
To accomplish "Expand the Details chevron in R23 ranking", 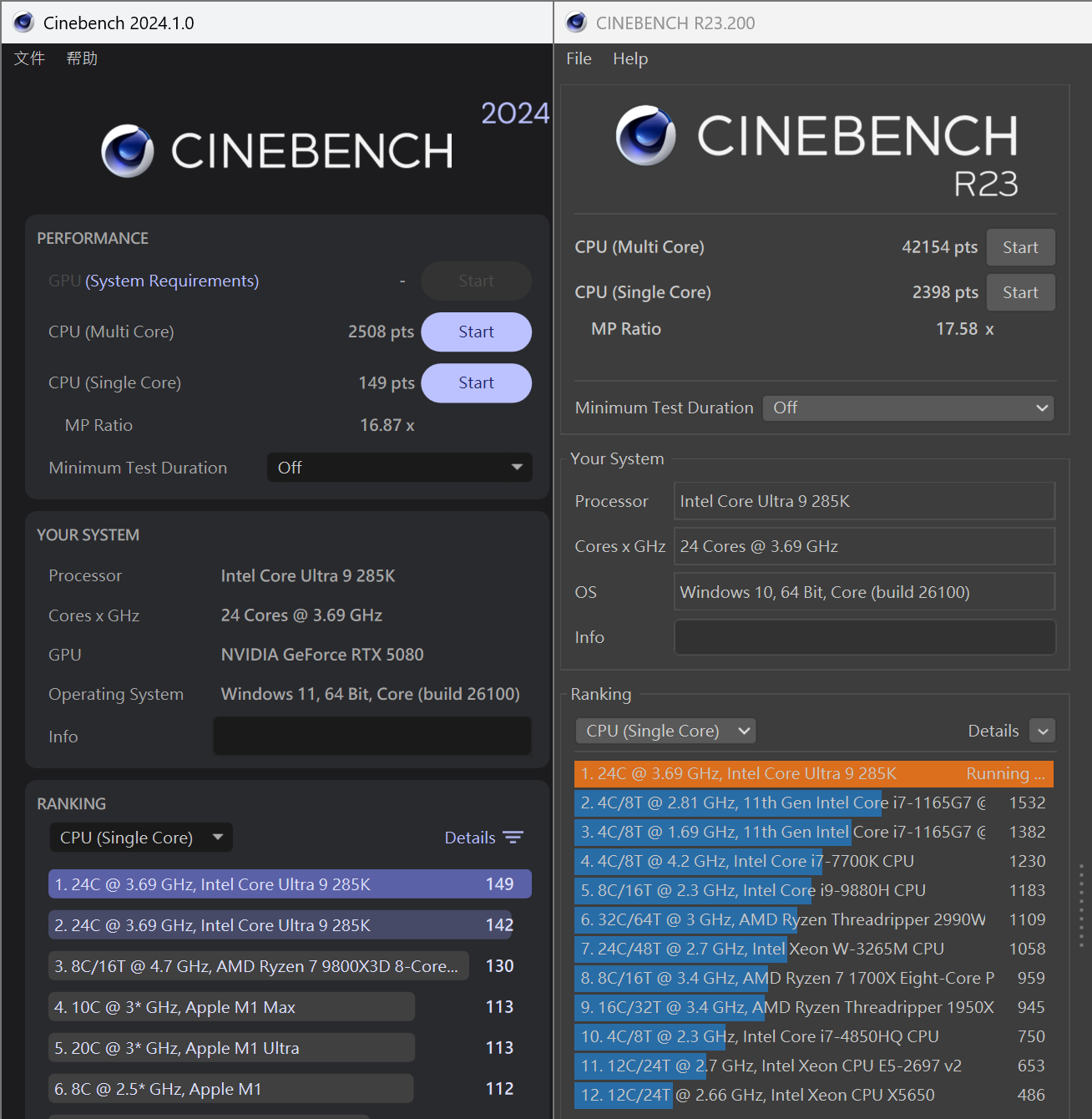I will click(1042, 731).
